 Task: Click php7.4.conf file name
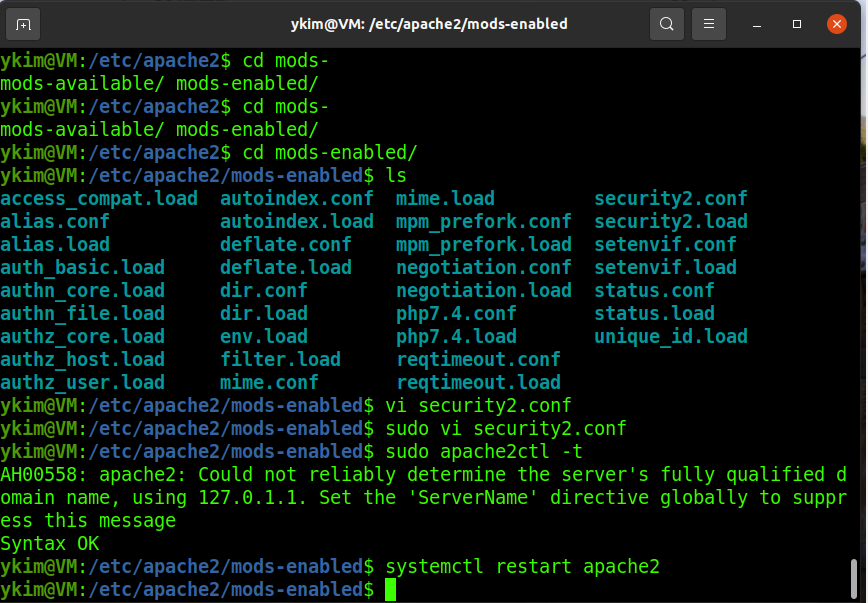click(456, 313)
